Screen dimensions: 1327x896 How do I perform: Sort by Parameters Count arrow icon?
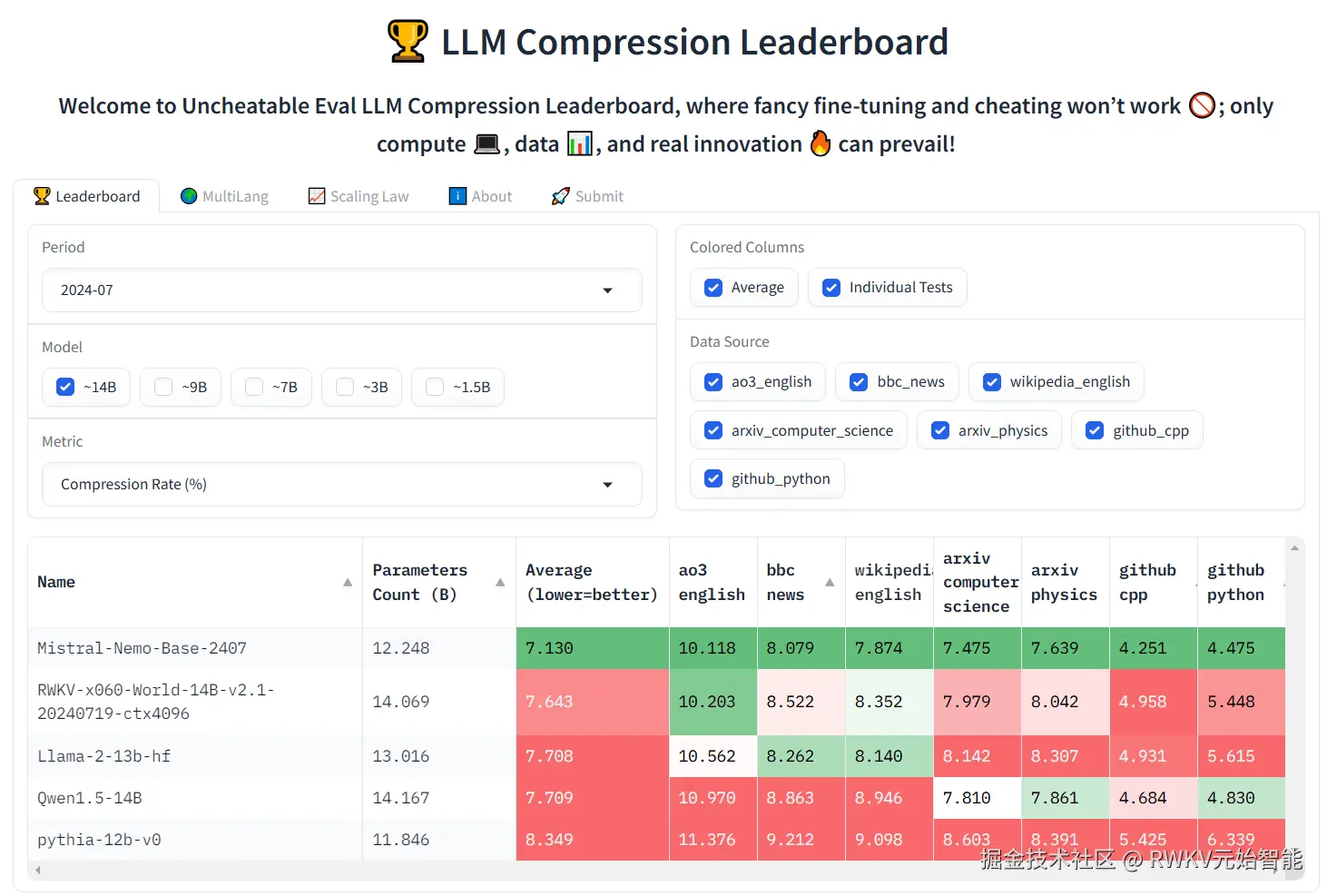(x=500, y=582)
